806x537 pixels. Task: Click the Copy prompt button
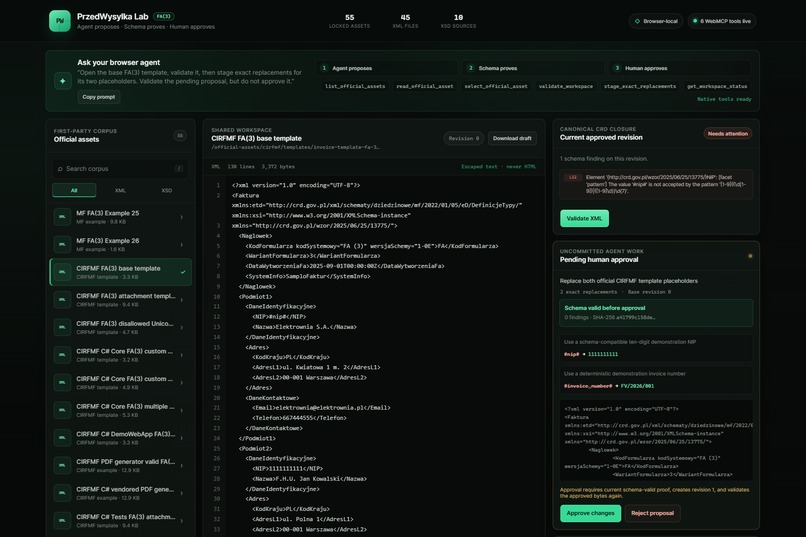[99, 97]
